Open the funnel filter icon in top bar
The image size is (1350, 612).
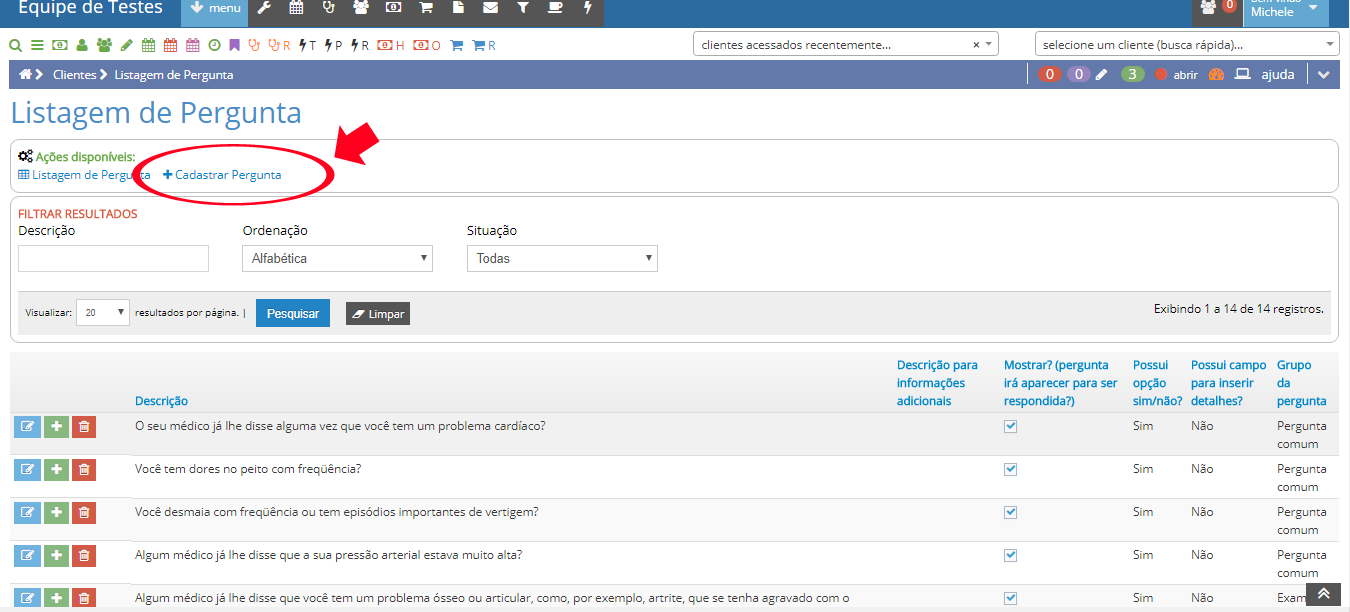coord(523,8)
